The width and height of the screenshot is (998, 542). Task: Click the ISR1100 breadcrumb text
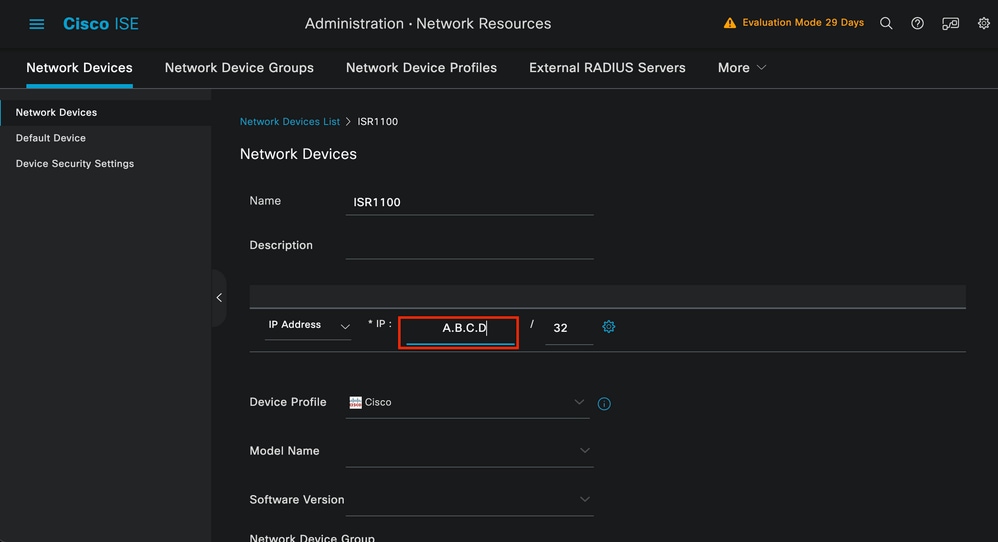(377, 122)
